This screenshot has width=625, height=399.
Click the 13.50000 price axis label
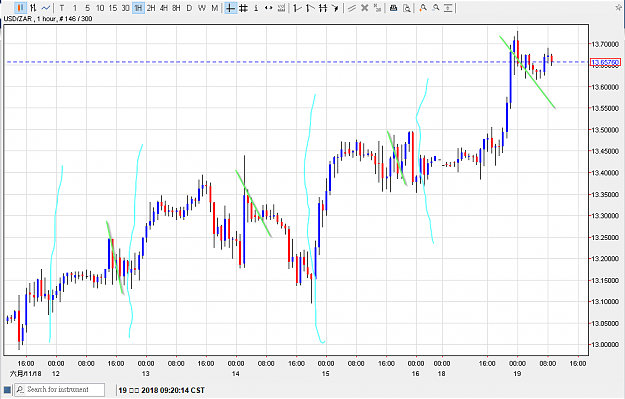pos(605,130)
